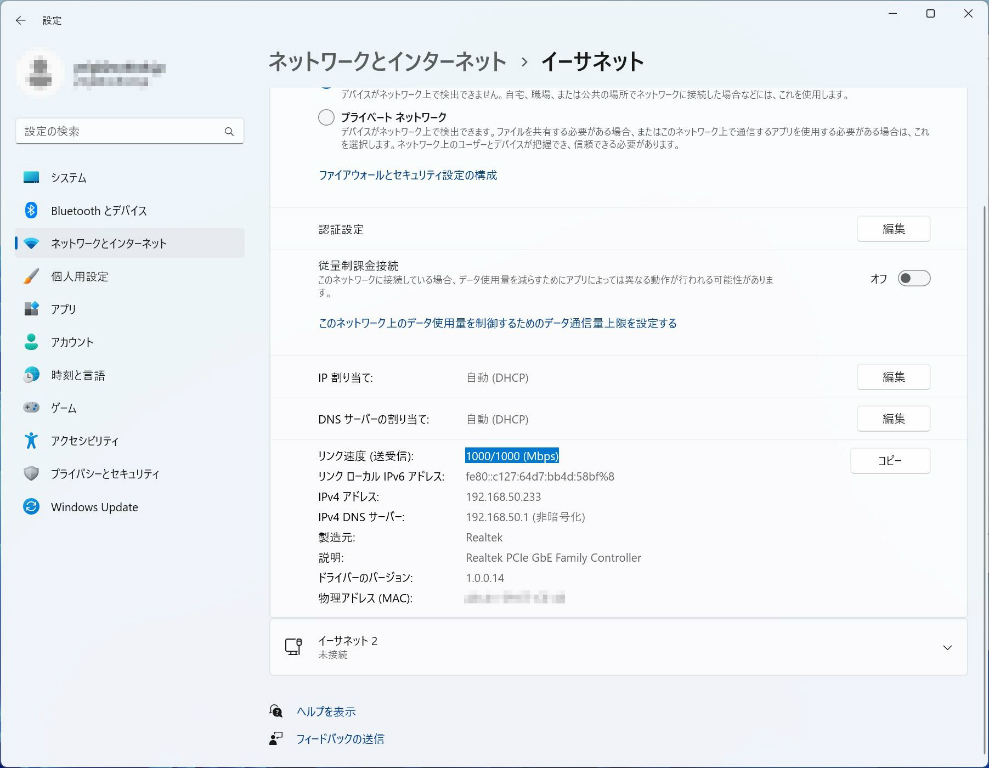Image resolution: width=989 pixels, height=768 pixels.
Task: Click the Apps icon in sidebar
Action: 31,309
